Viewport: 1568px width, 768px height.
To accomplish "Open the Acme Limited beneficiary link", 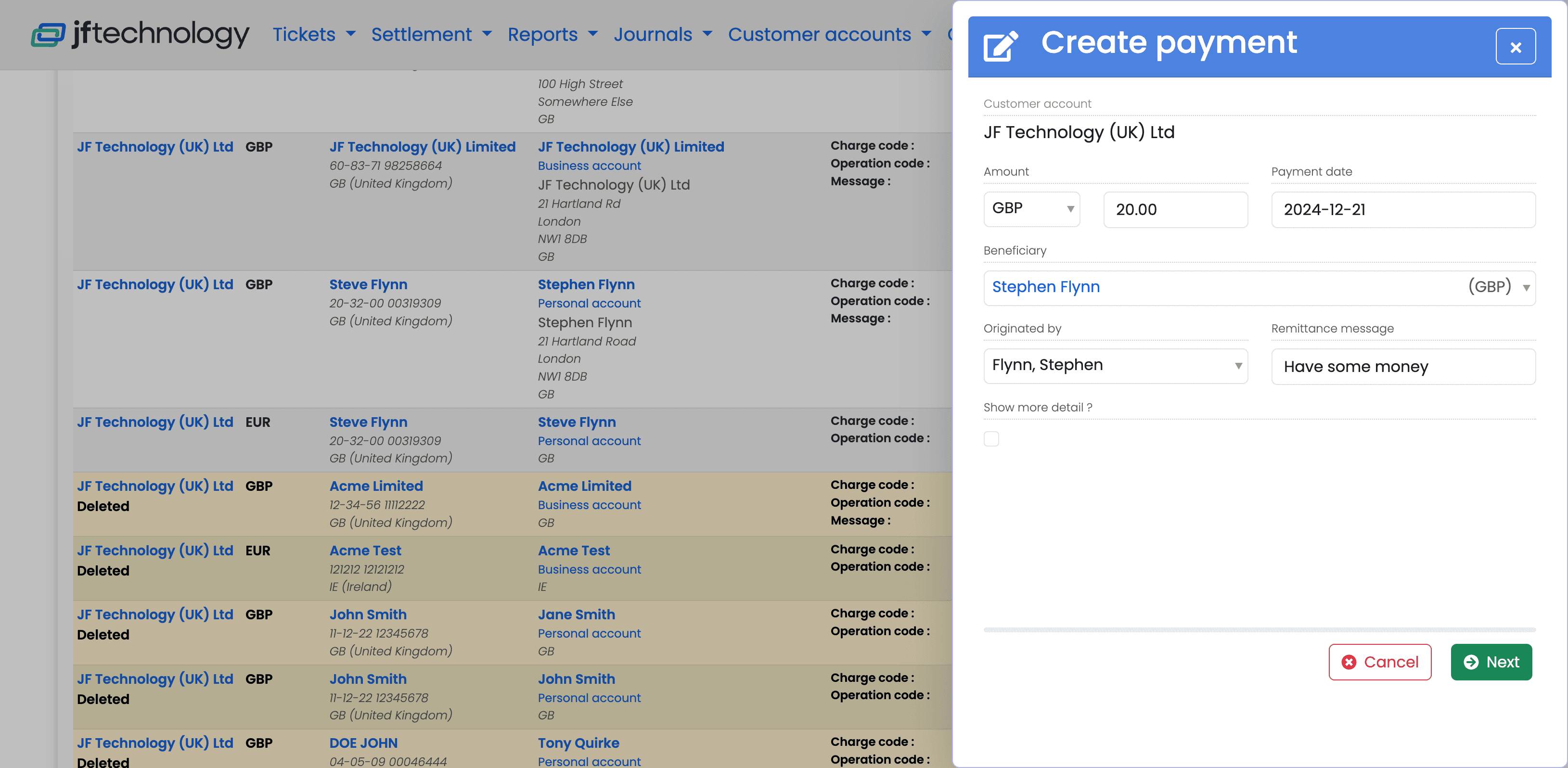I will tap(375, 486).
